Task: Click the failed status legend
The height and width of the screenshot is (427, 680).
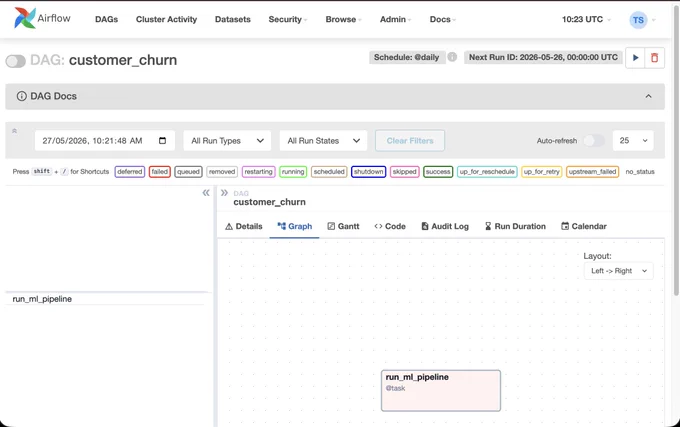Action: coord(160,172)
